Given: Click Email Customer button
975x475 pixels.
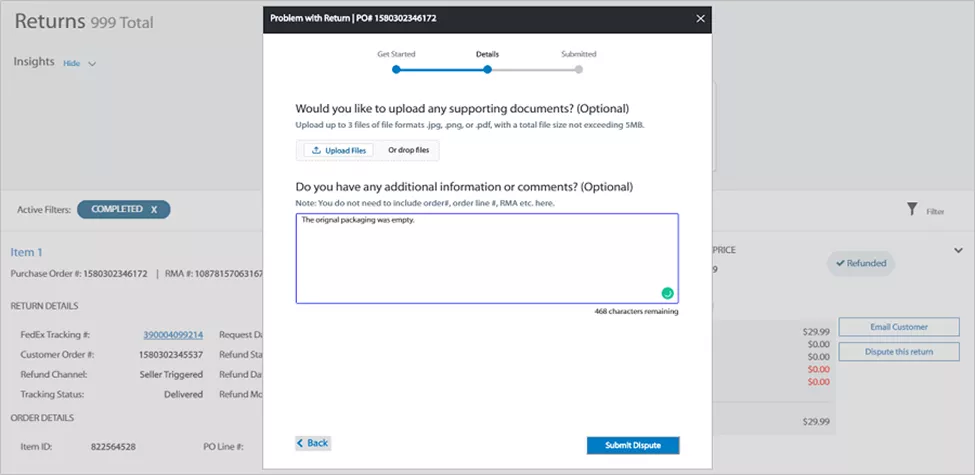Looking at the screenshot, I should click(x=898, y=327).
